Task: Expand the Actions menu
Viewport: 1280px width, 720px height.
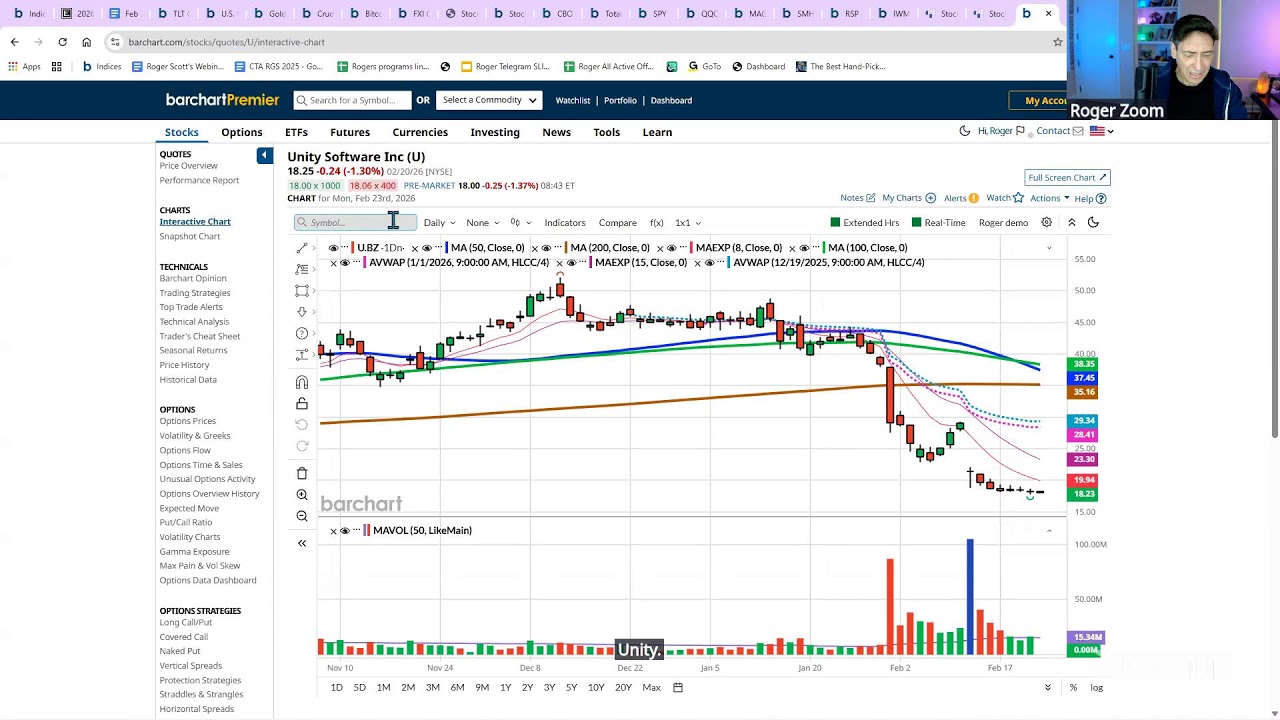Action: (x=1050, y=198)
